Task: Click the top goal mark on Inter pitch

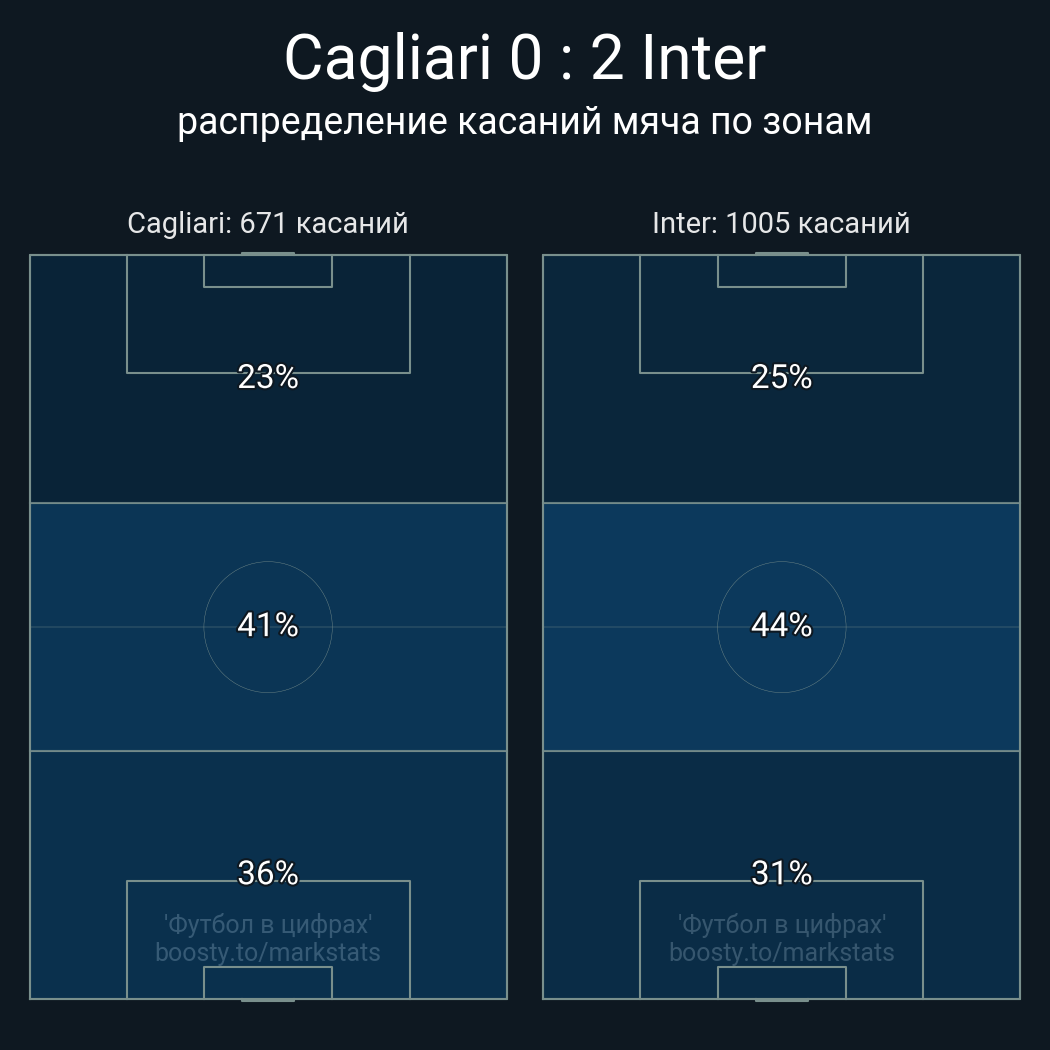Action: pyautogui.click(x=781, y=254)
